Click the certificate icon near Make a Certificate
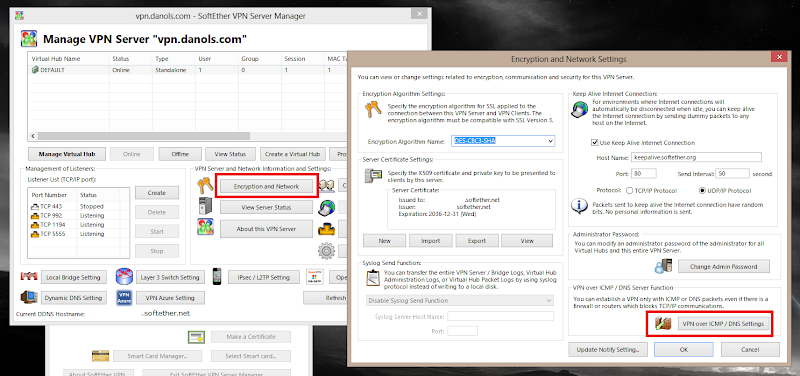Screen dimensions: 800x376 click(195, 337)
